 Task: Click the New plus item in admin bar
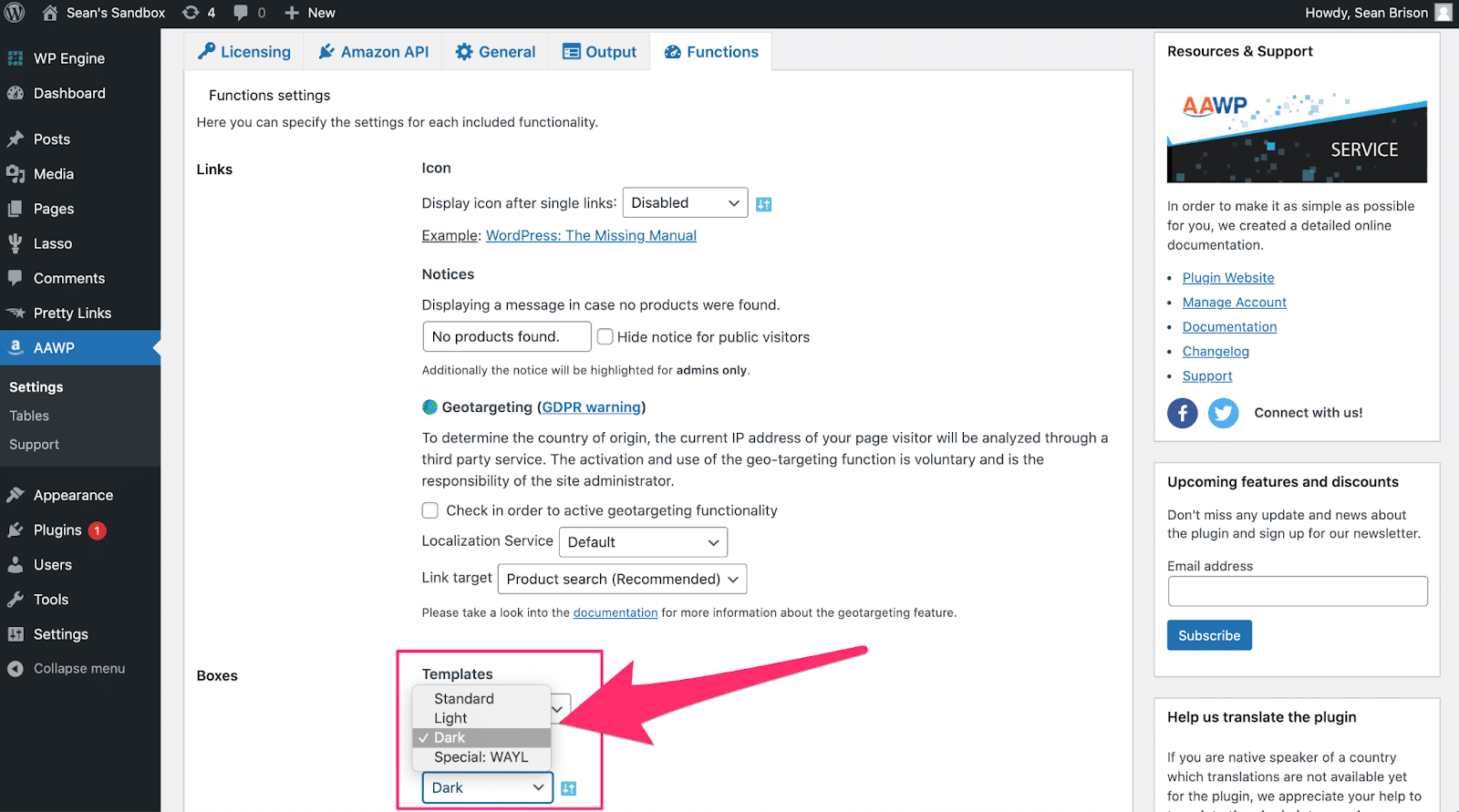[x=310, y=13]
